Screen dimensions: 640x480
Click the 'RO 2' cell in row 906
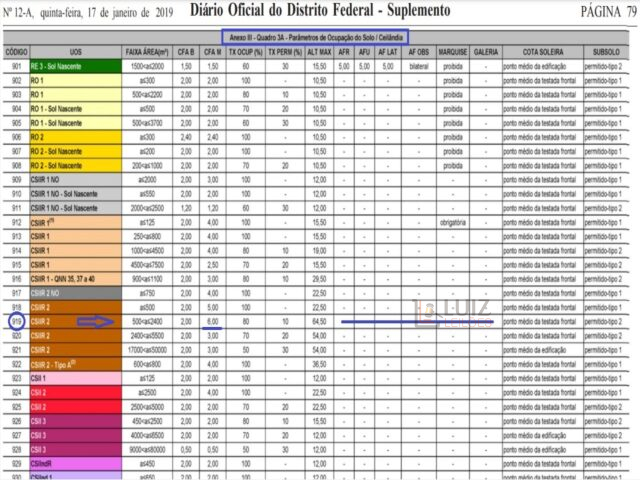click(x=76, y=137)
